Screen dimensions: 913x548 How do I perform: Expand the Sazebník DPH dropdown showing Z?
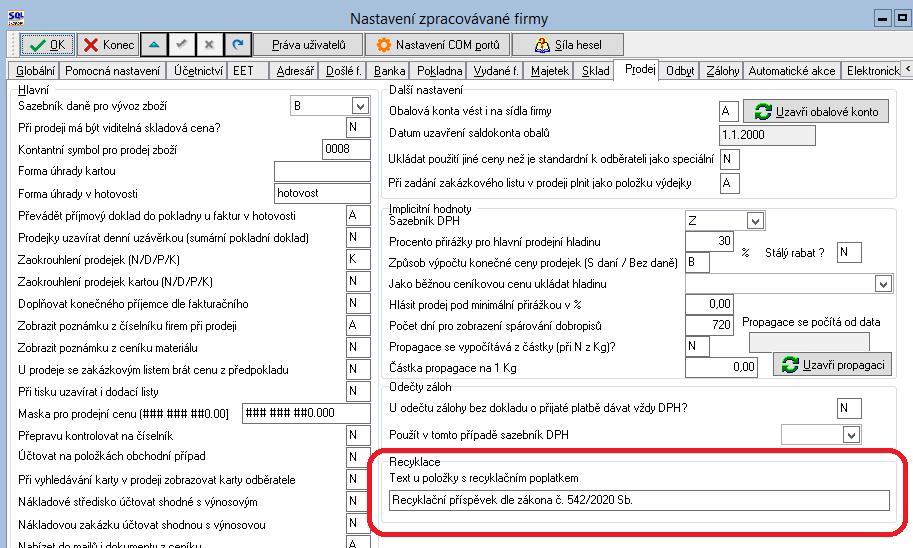[x=755, y=221]
